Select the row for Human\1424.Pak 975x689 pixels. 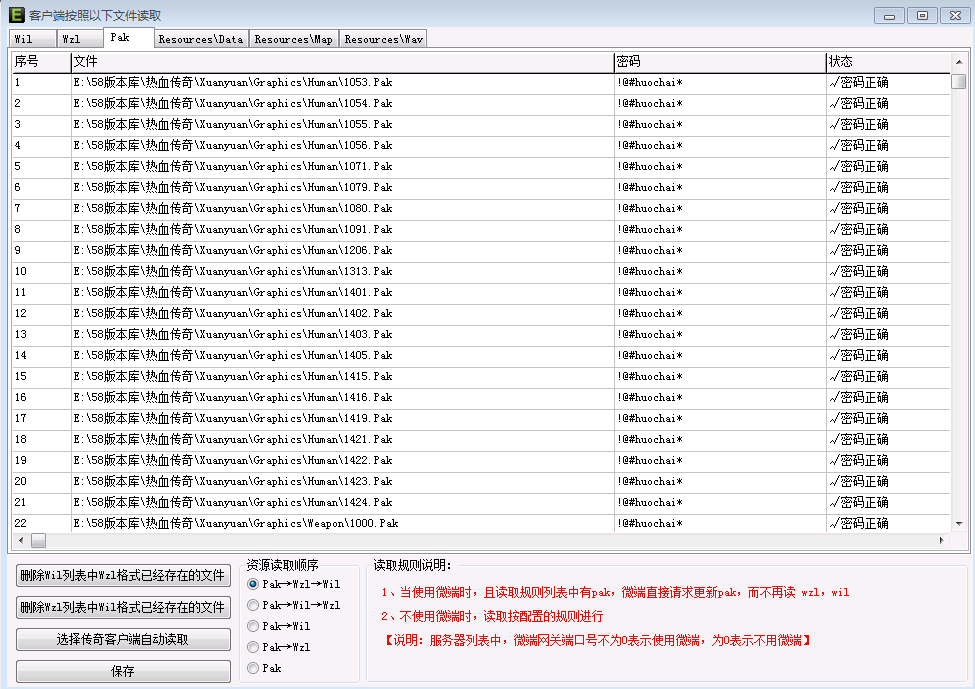click(481, 503)
